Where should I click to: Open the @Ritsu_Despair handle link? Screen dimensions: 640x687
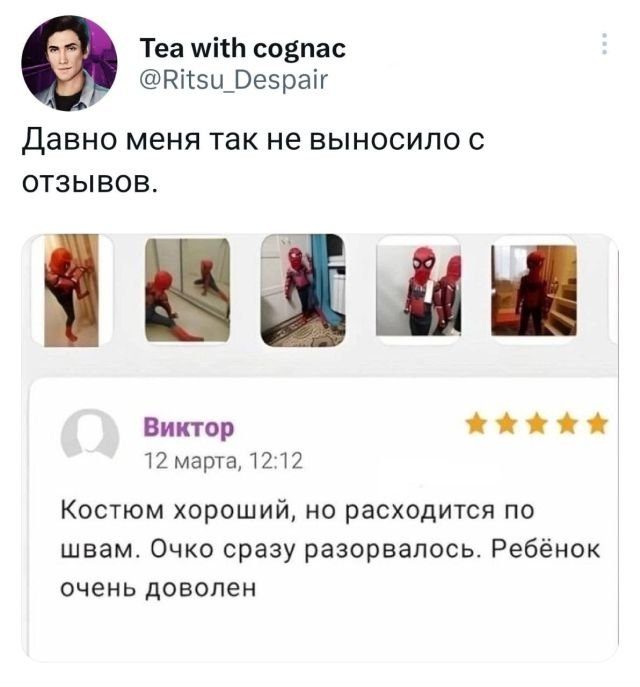pyautogui.click(x=233, y=80)
